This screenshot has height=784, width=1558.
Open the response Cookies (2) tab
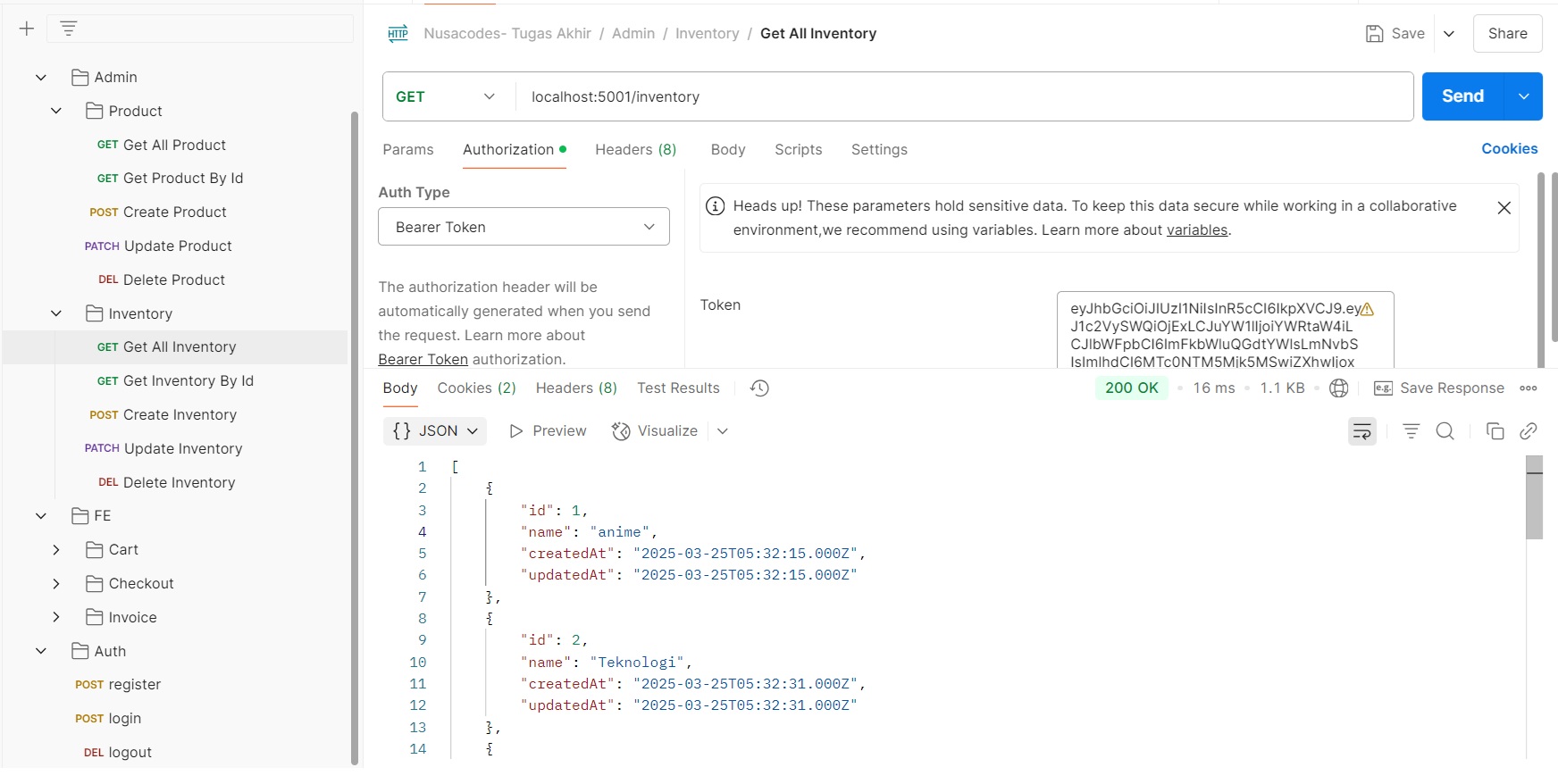tap(476, 388)
